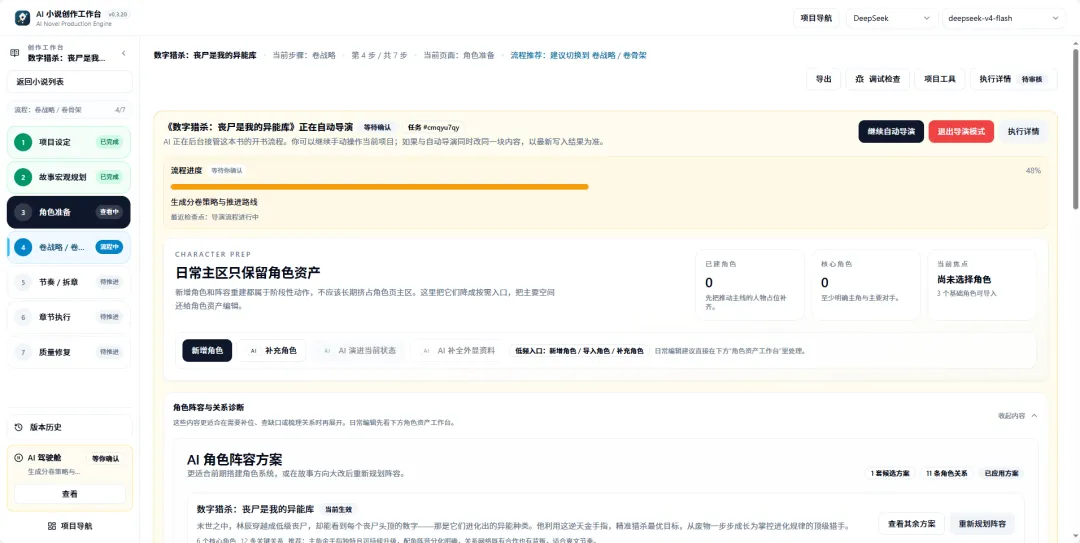This screenshot has width=1080, height=543.
Task: Go to 卷战略 step in sidebar
Action: tap(69, 247)
